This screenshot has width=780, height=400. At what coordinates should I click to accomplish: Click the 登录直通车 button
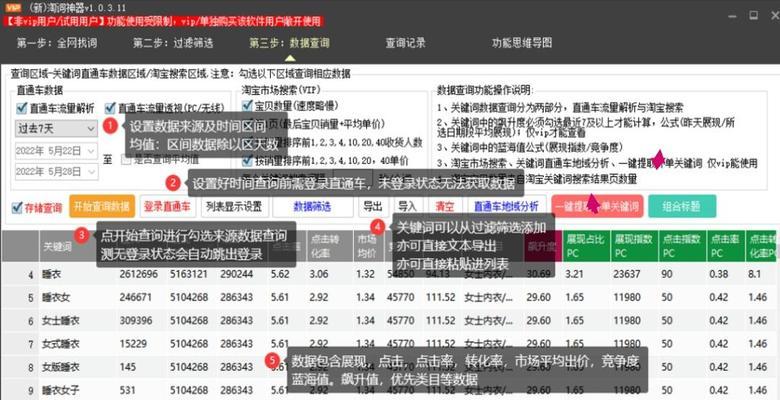click(168, 206)
